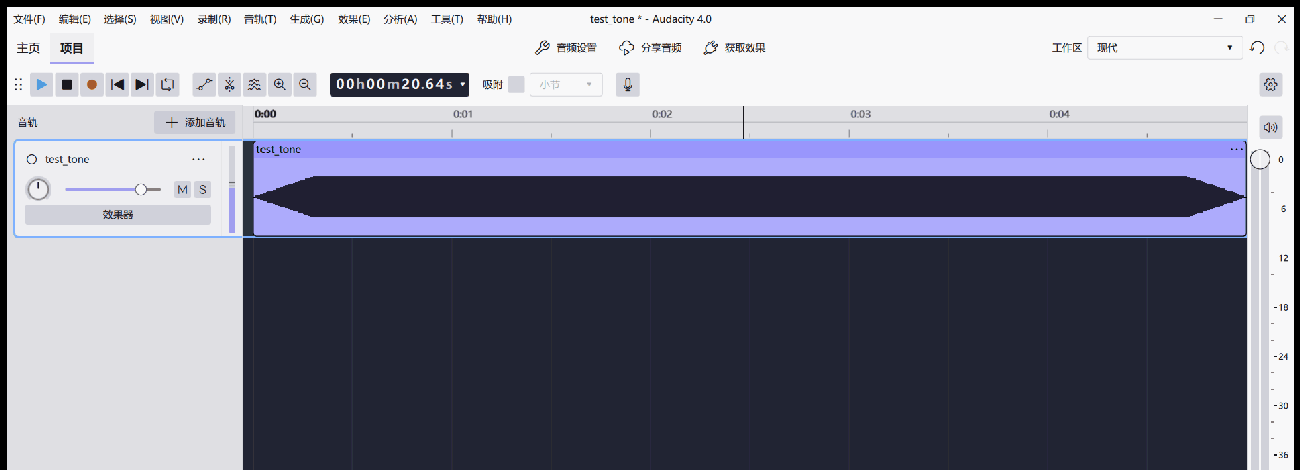Click the 0:01 mark on timeline ruler

click(462, 114)
